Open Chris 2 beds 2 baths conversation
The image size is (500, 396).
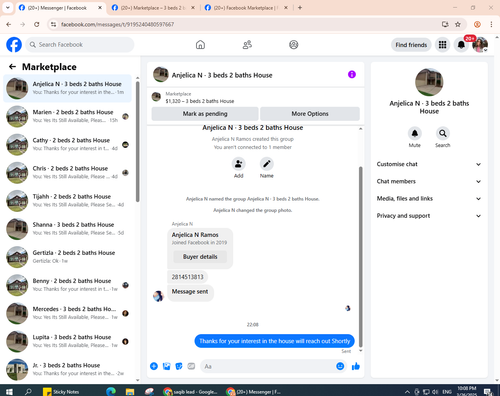(67, 172)
